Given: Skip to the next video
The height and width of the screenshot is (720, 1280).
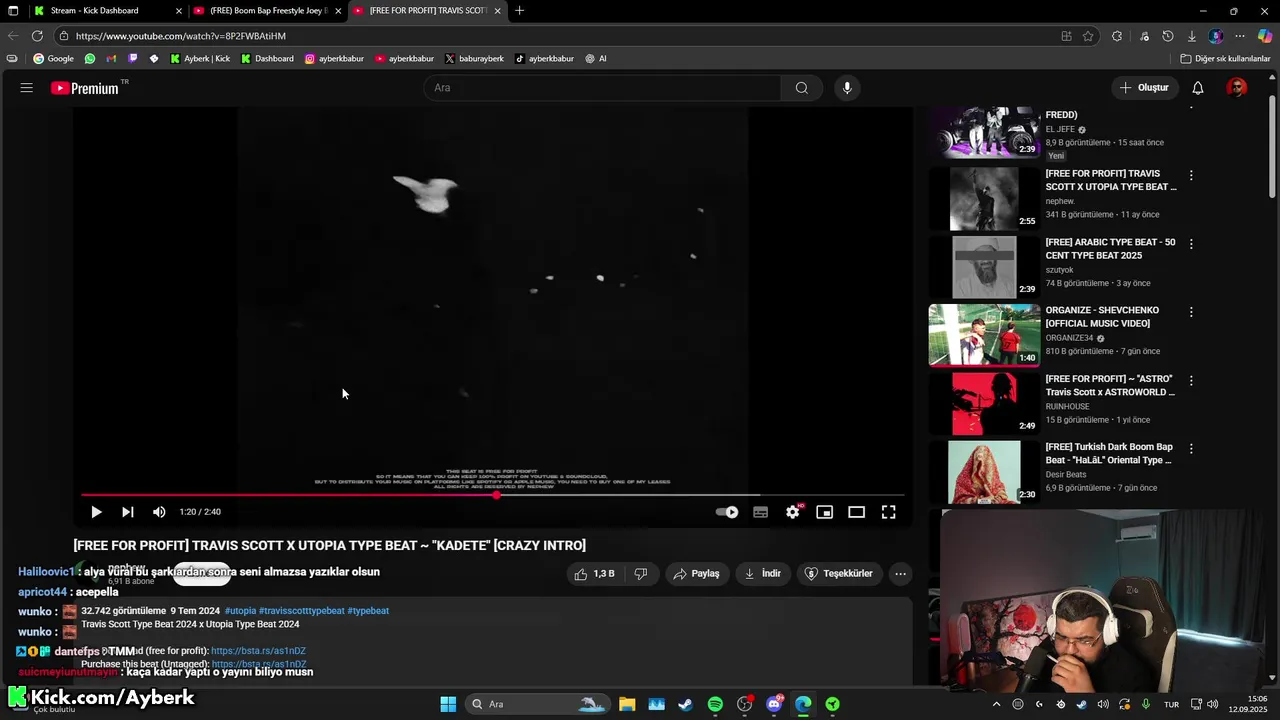Looking at the screenshot, I should pos(128,512).
